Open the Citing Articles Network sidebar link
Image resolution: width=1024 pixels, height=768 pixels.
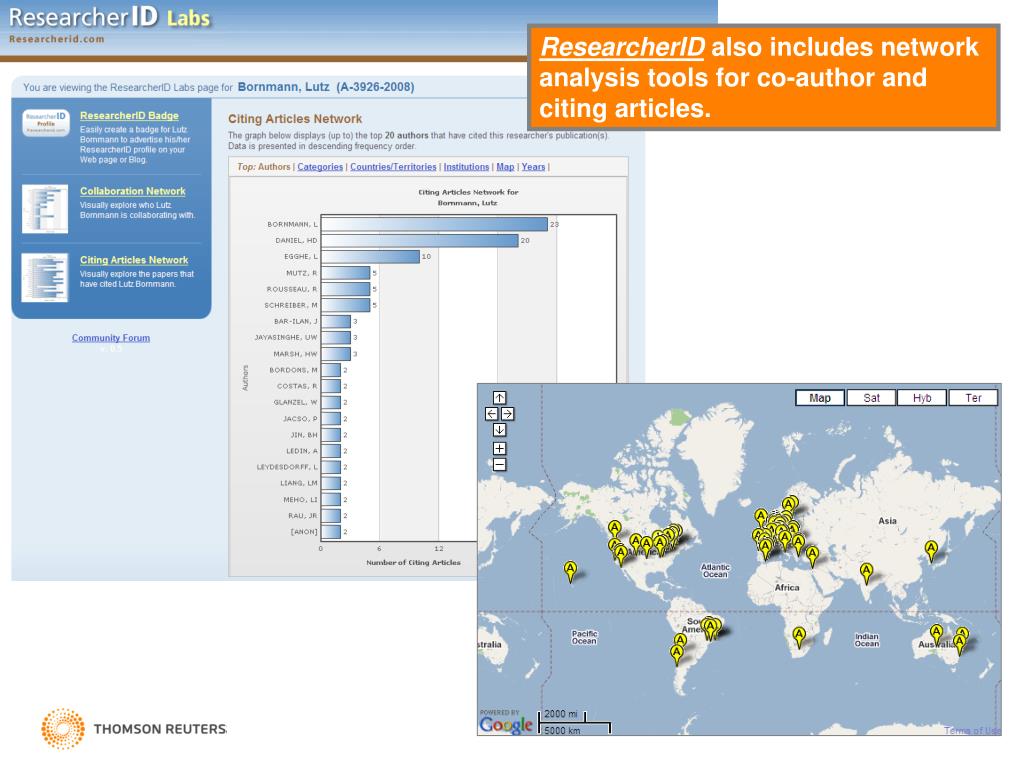pyautogui.click(x=134, y=260)
